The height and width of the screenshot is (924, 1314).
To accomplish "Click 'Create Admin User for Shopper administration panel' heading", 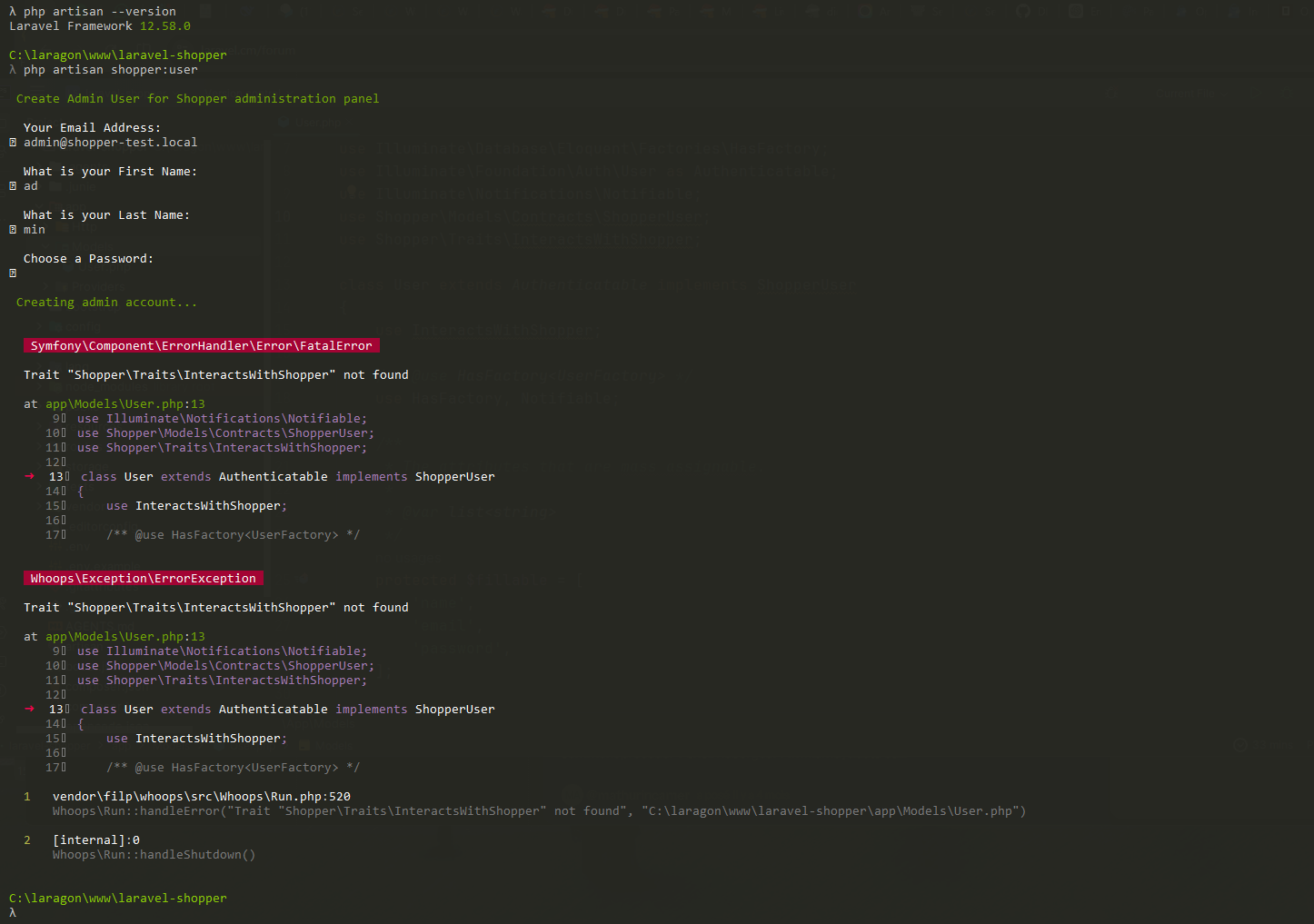I will pyautogui.click(x=198, y=99).
